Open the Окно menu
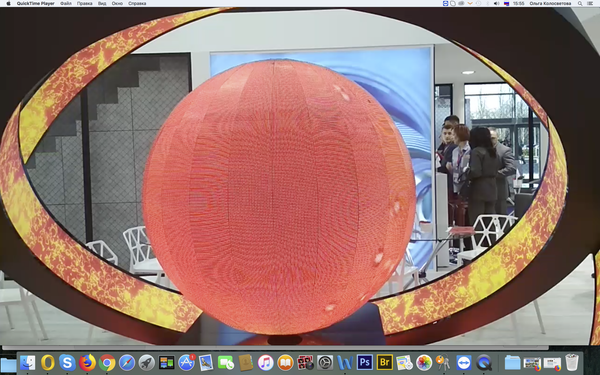 tap(117, 3)
